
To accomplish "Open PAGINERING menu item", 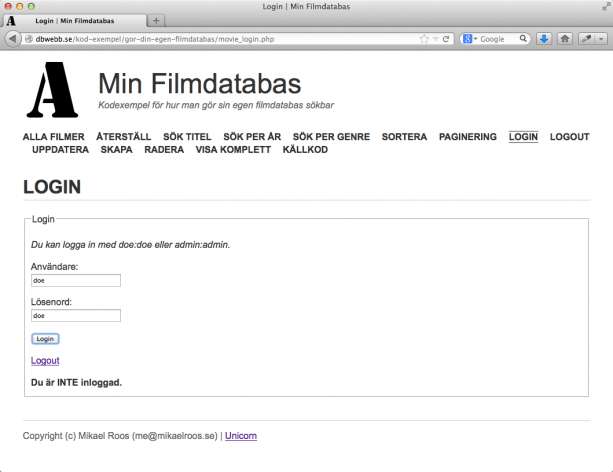I will pos(468,137).
